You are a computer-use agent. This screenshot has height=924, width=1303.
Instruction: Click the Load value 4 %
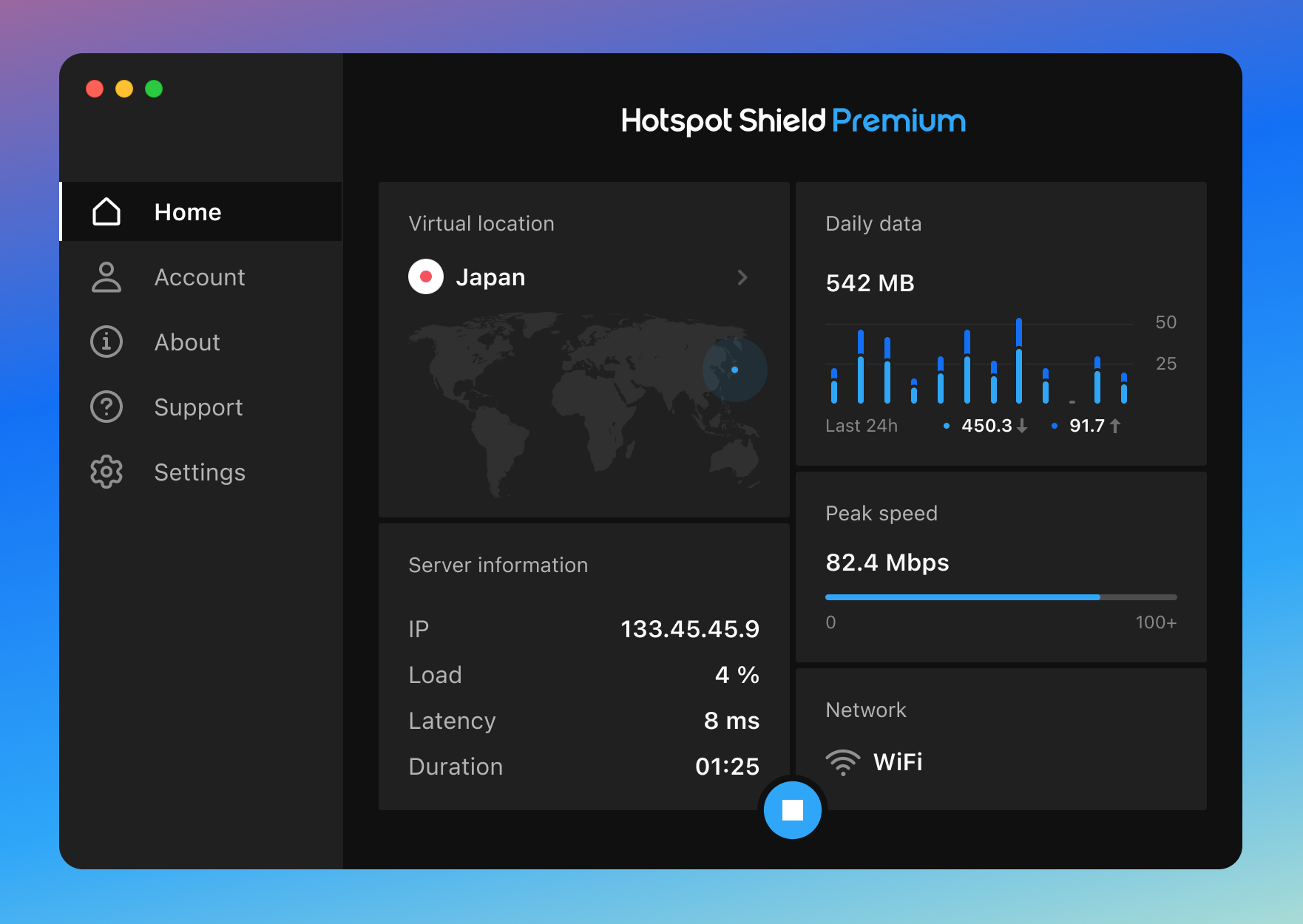point(737,675)
